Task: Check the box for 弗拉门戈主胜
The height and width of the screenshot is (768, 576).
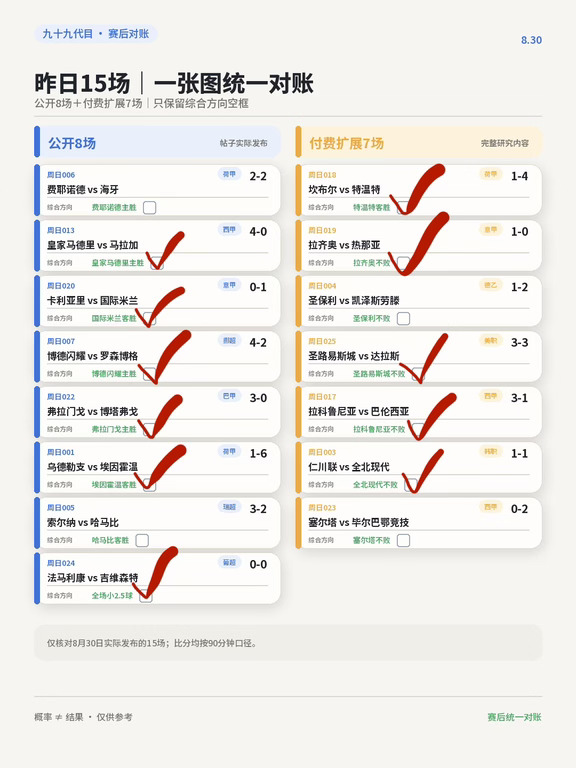Action: point(149,429)
